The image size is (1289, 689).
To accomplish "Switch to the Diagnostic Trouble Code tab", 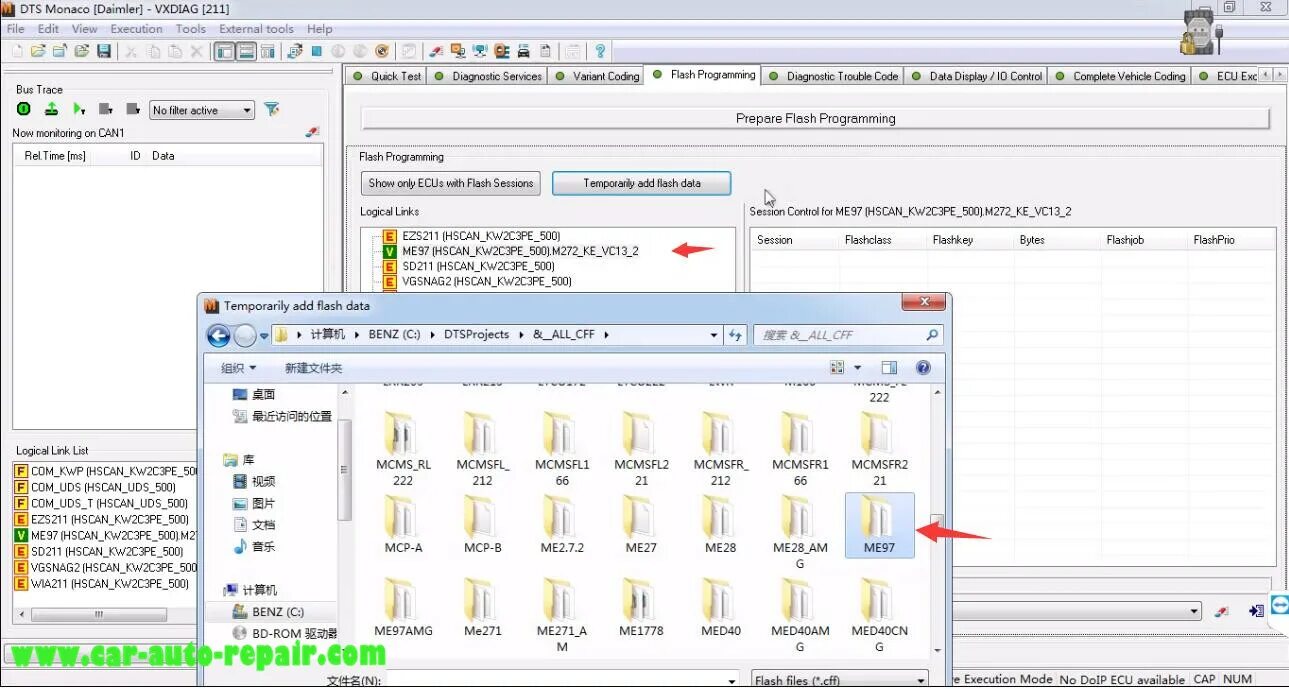I will 834,76.
